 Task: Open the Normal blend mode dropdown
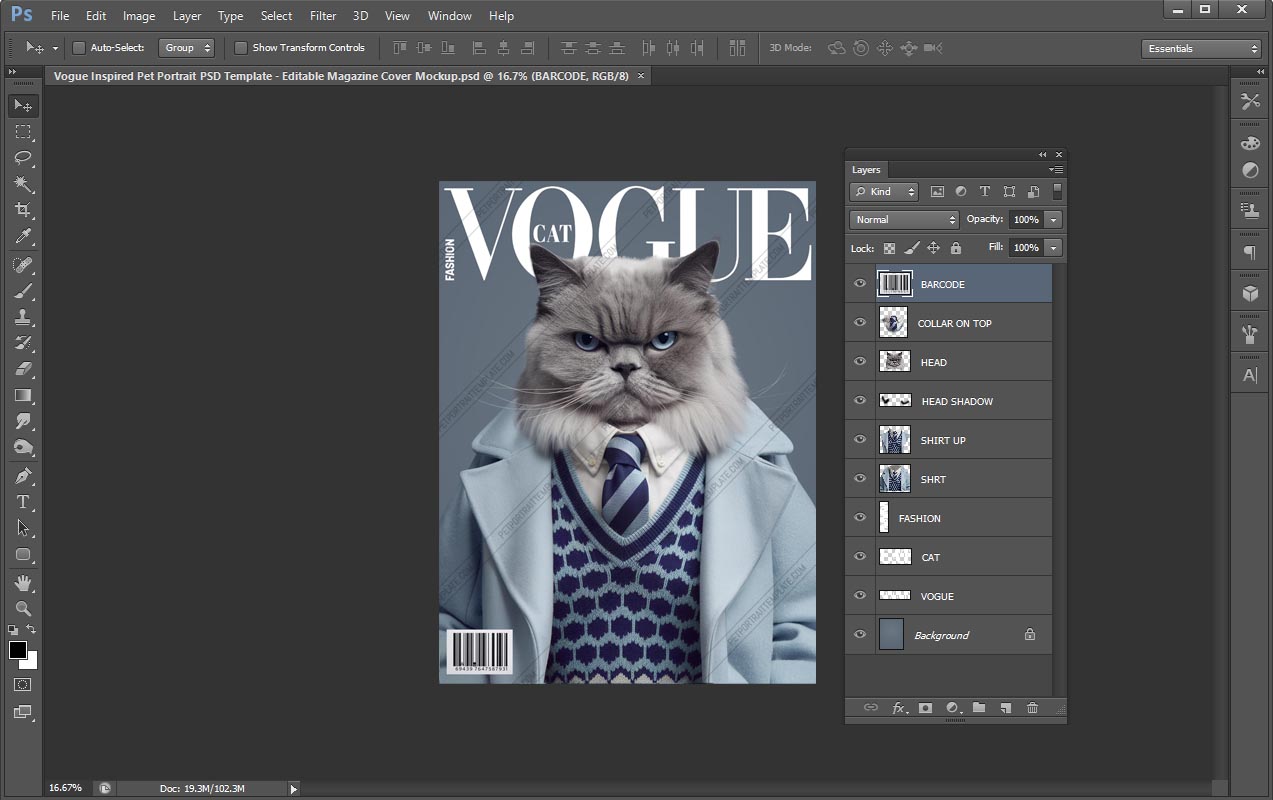pos(904,219)
